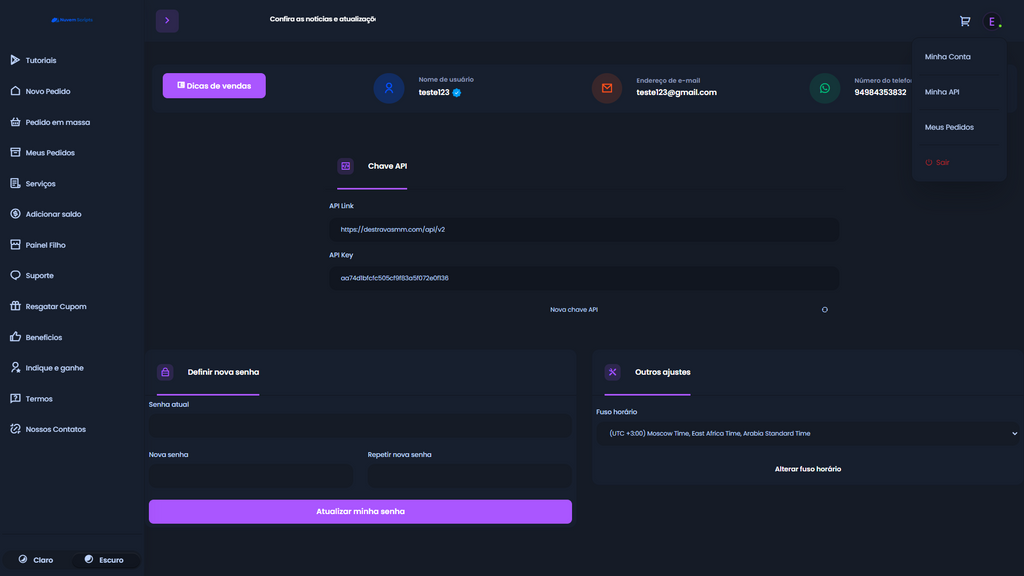
Task: Select Minha API from account menu
Action: 942,92
